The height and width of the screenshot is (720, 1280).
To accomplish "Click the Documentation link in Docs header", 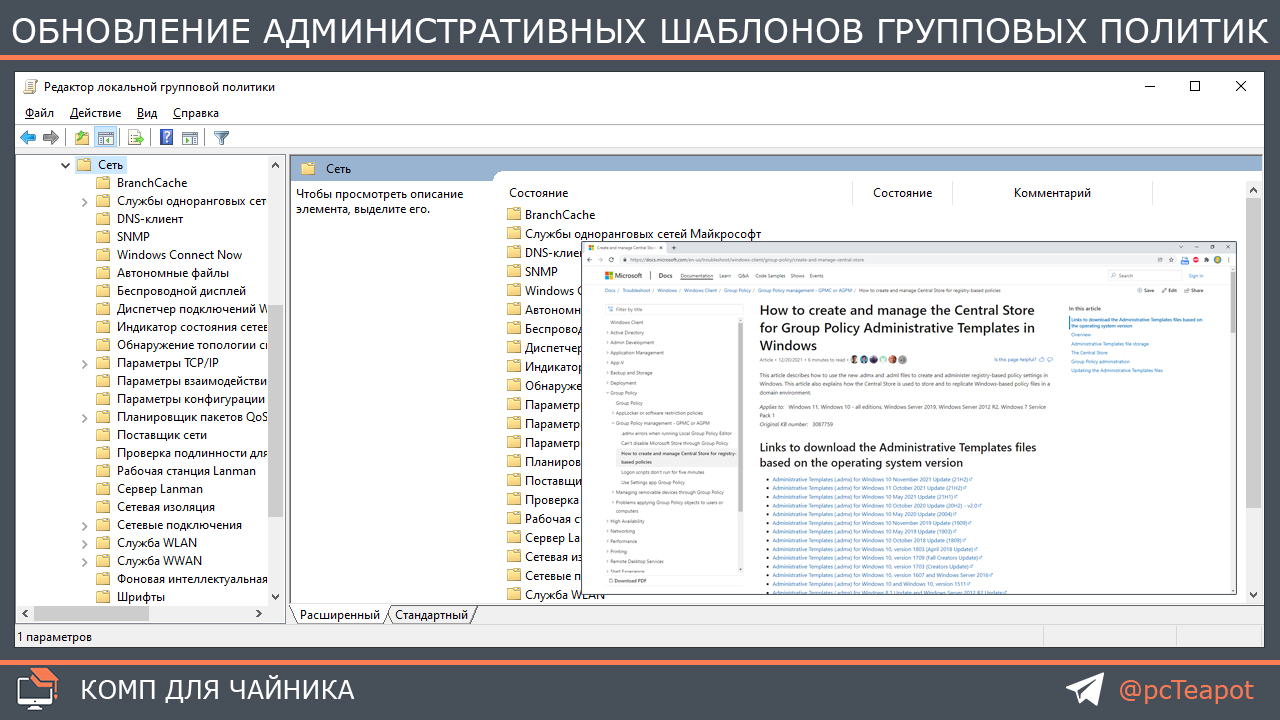I will 697,275.
